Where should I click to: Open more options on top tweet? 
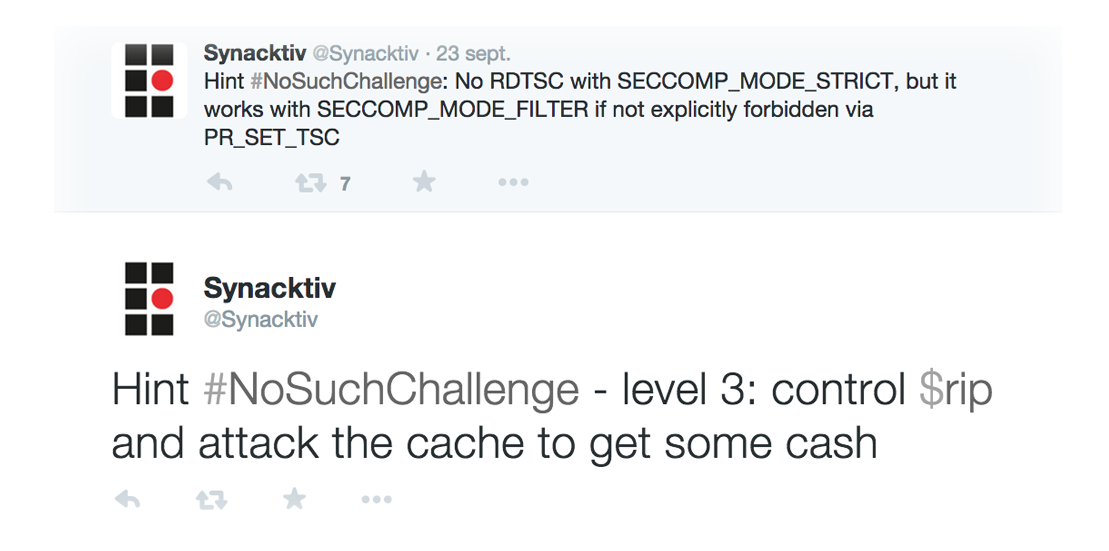[513, 183]
